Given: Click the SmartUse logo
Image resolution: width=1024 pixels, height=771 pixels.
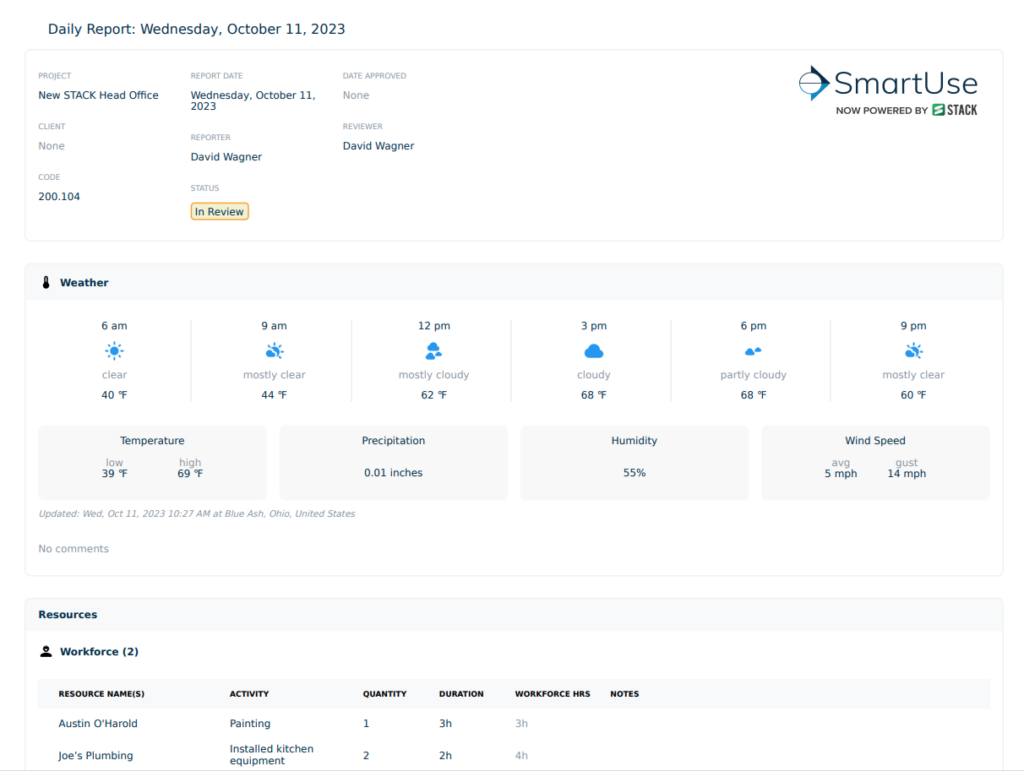Looking at the screenshot, I should (888, 85).
